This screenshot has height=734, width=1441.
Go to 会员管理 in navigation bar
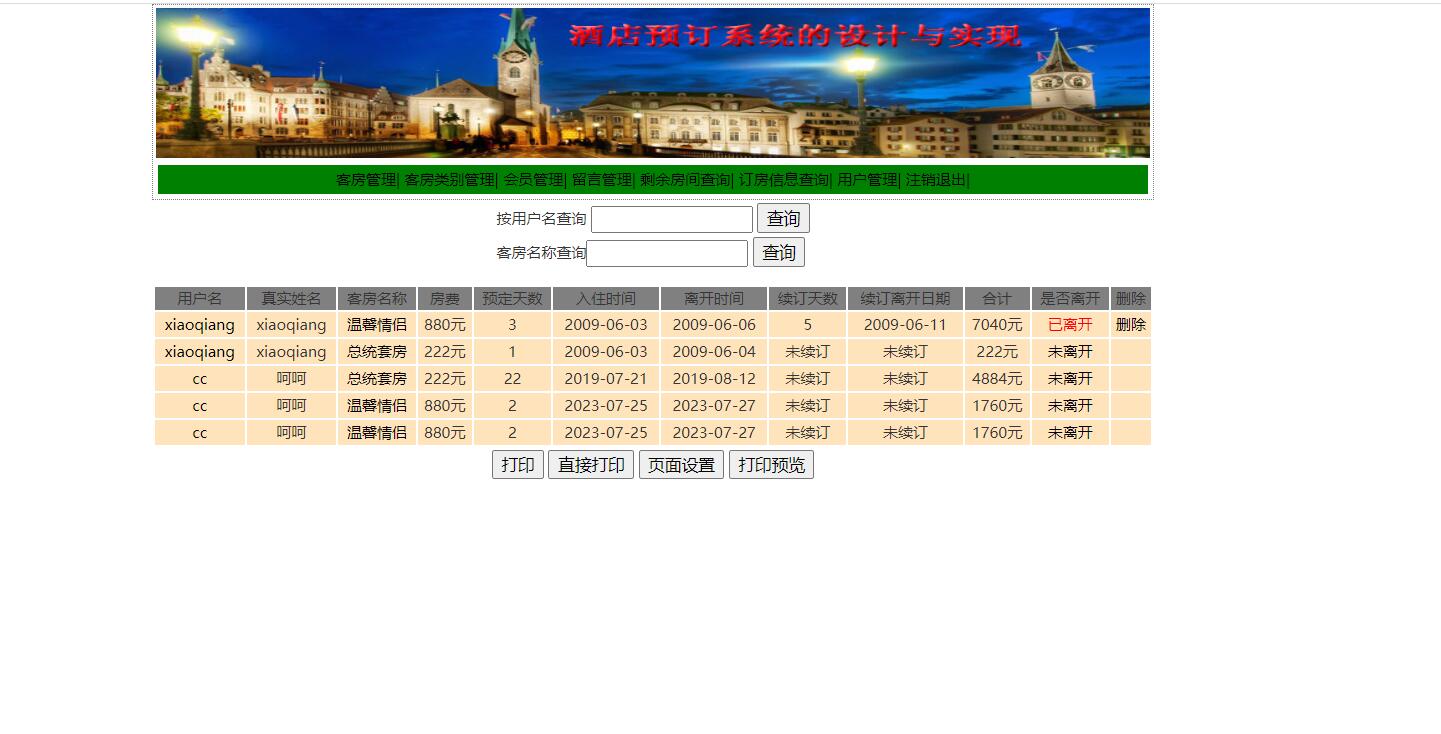[x=533, y=180]
